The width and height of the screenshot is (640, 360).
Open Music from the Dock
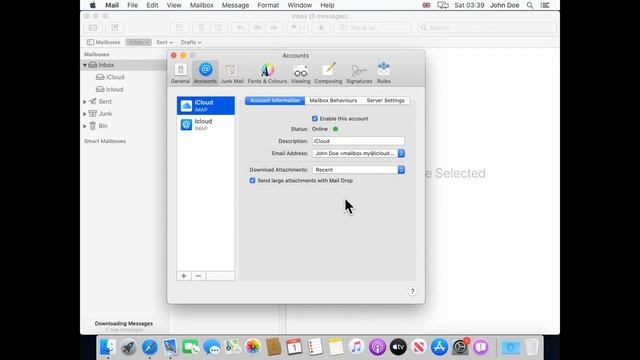[x=356, y=347]
